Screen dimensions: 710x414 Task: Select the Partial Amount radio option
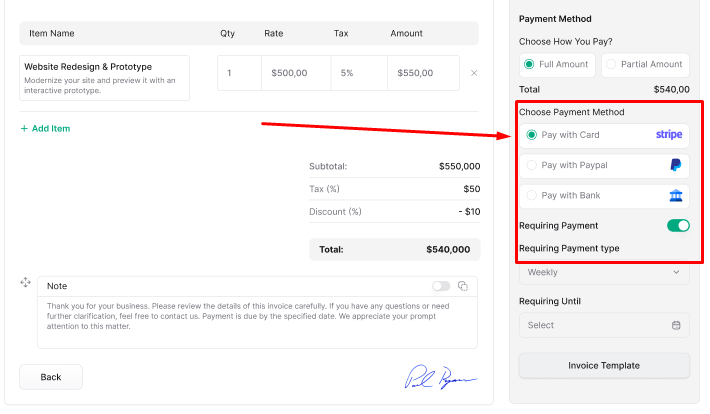pyautogui.click(x=610, y=64)
